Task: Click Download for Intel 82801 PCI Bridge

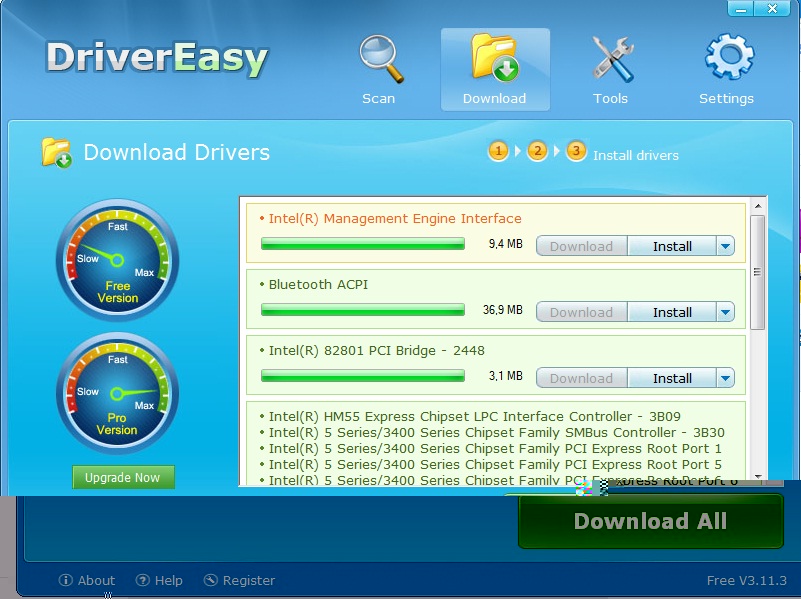Action: [x=581, y=378]
